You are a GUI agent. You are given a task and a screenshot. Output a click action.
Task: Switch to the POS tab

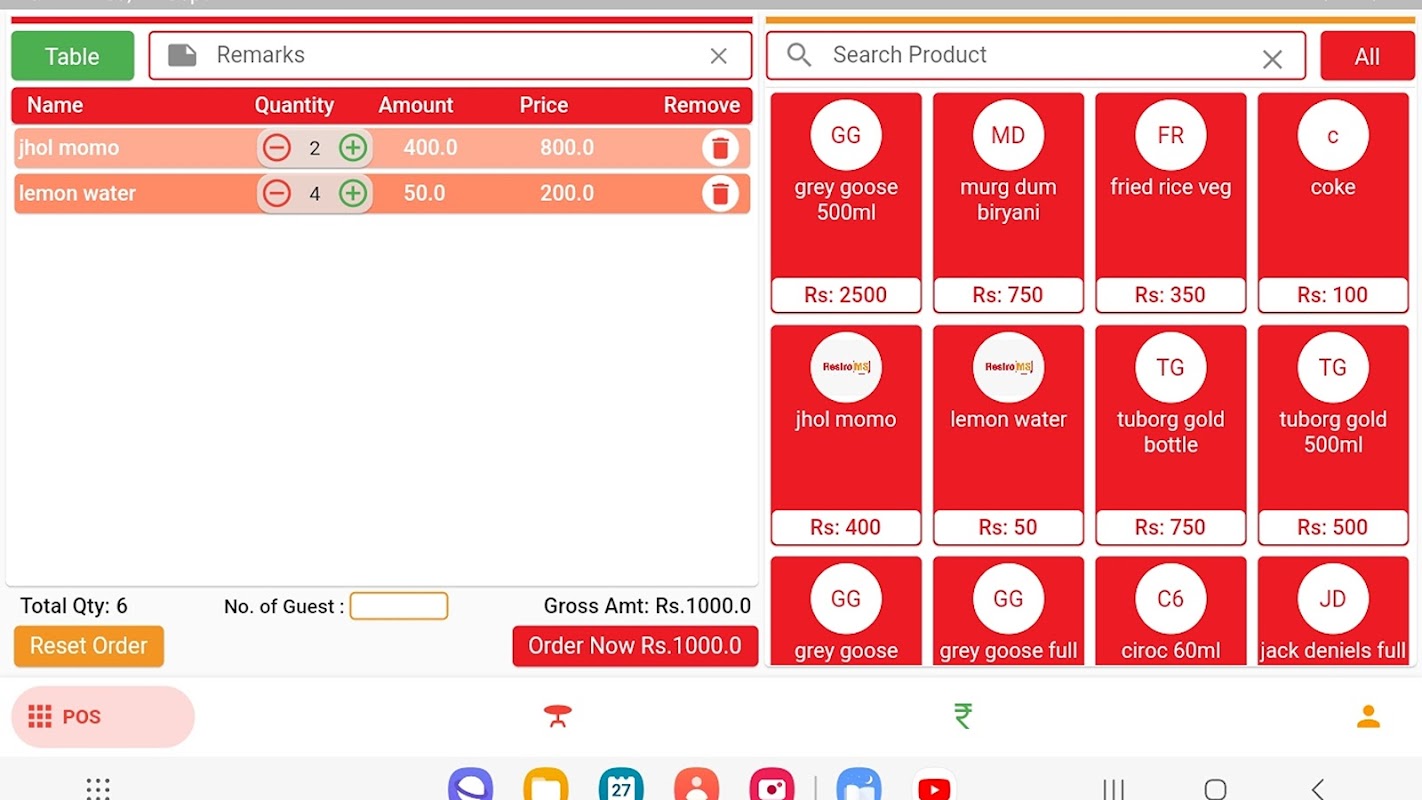pos(103,717)
